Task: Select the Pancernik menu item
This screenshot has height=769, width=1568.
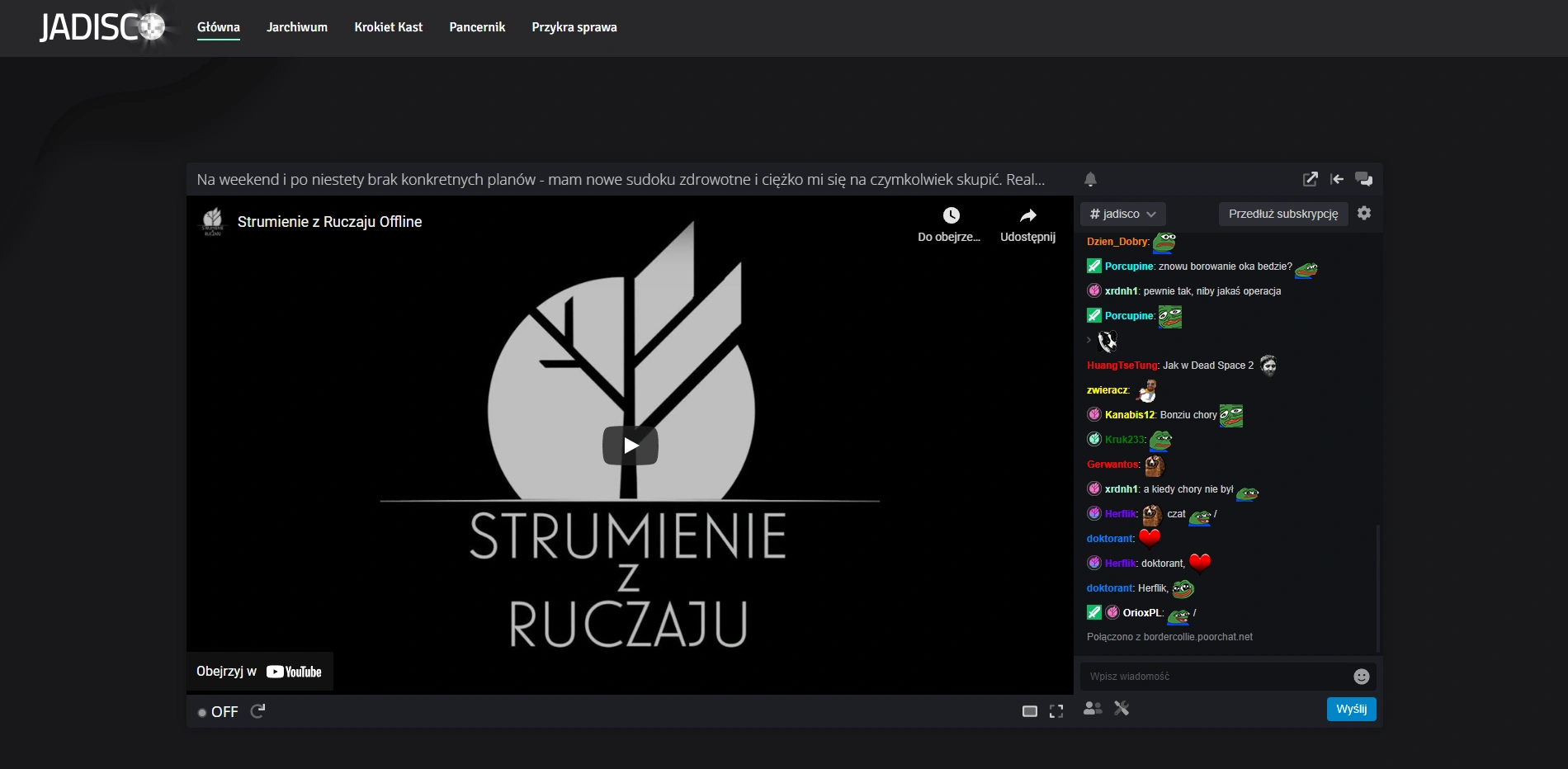Action: click(x=477, y=27)
